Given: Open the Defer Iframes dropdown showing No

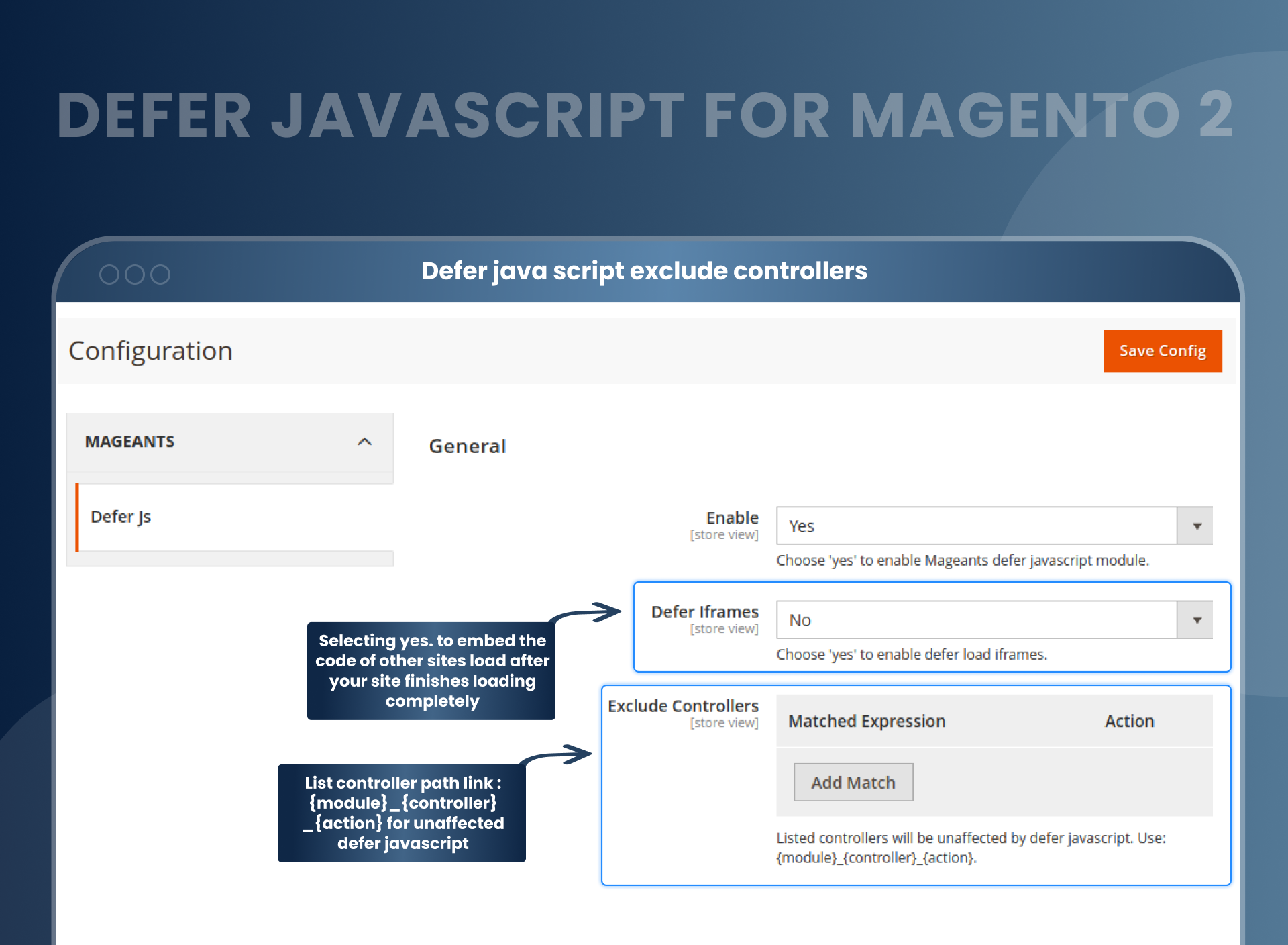Looking at the screenshot, I should (x=994, y=619).
